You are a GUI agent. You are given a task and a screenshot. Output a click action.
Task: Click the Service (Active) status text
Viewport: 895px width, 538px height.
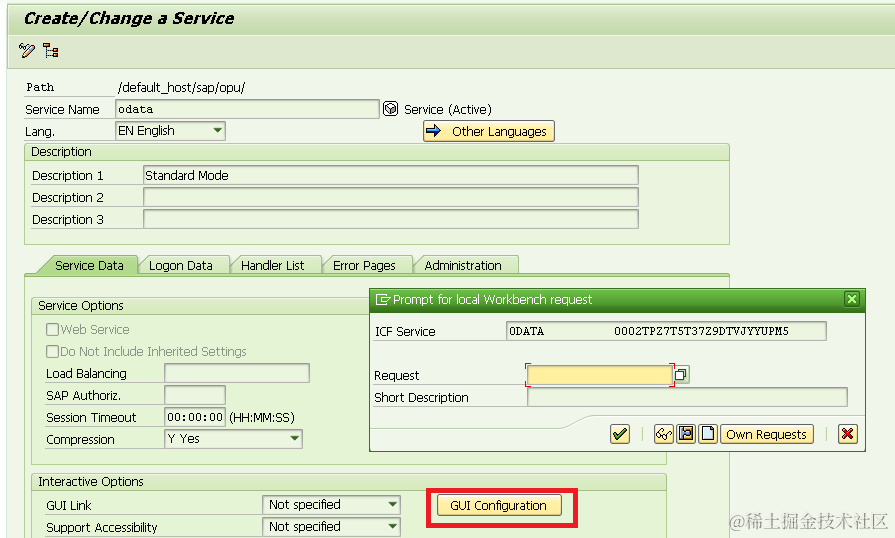pyautogui.click(x=448, y=109)
